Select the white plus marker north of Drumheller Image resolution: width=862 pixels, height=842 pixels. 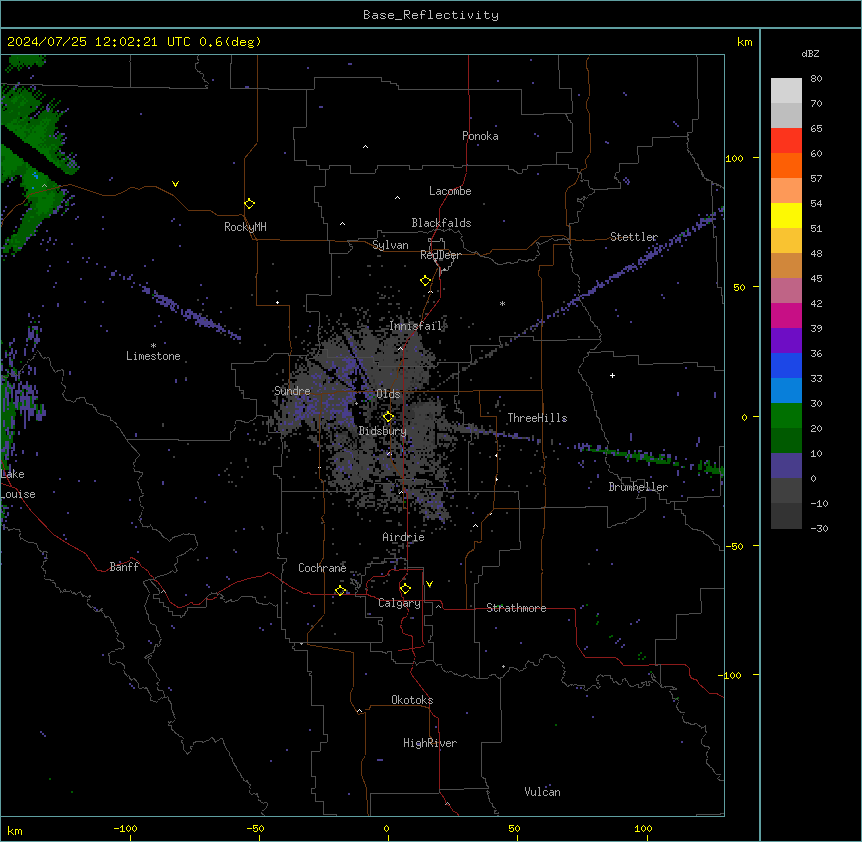point(612,375)
